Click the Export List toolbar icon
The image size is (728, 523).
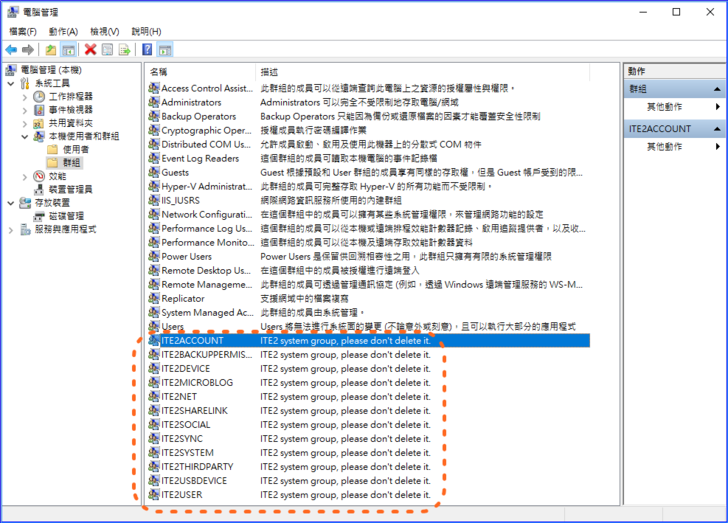[124, 49]
